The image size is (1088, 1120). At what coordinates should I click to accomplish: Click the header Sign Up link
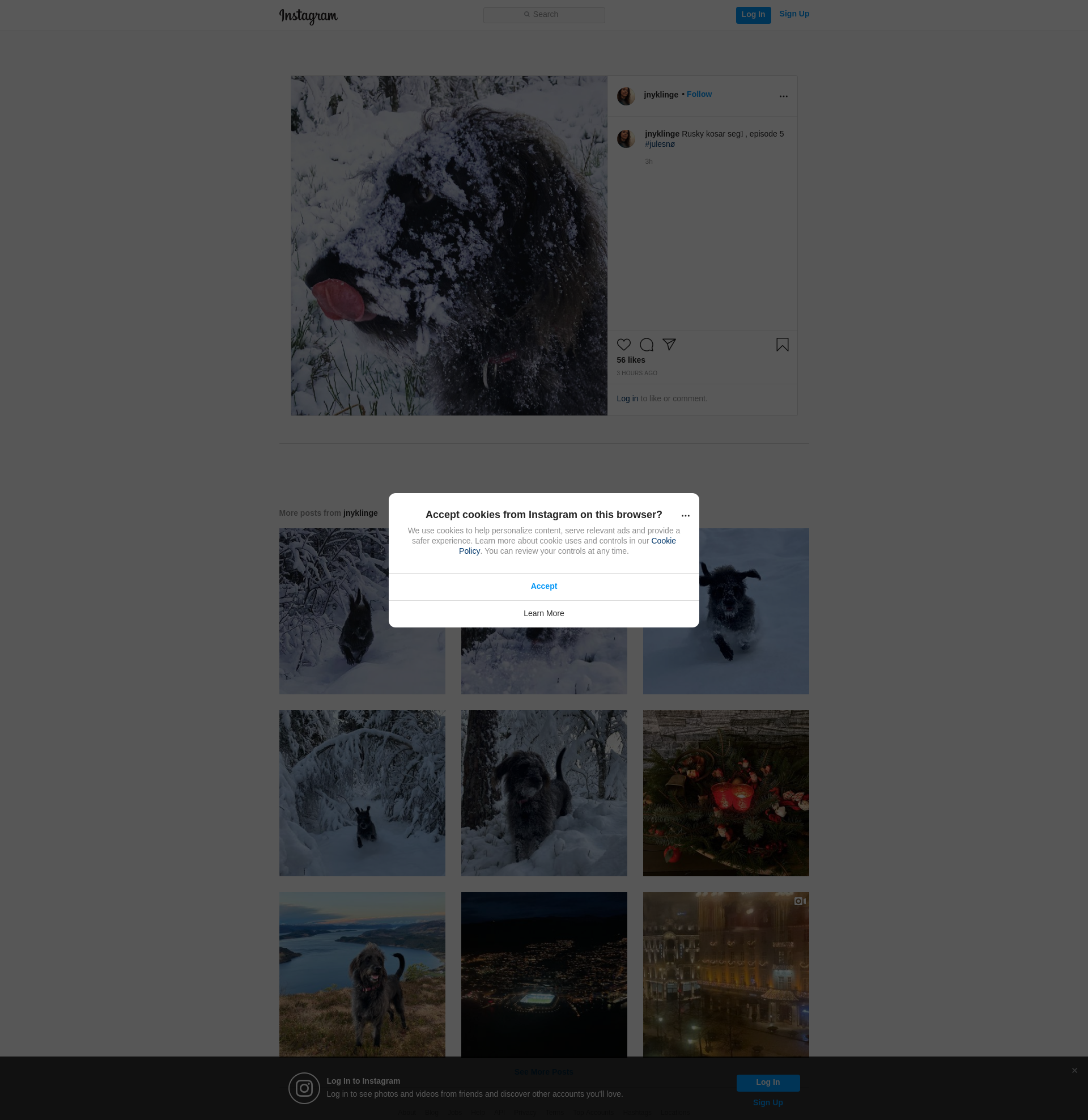point(794,14)
